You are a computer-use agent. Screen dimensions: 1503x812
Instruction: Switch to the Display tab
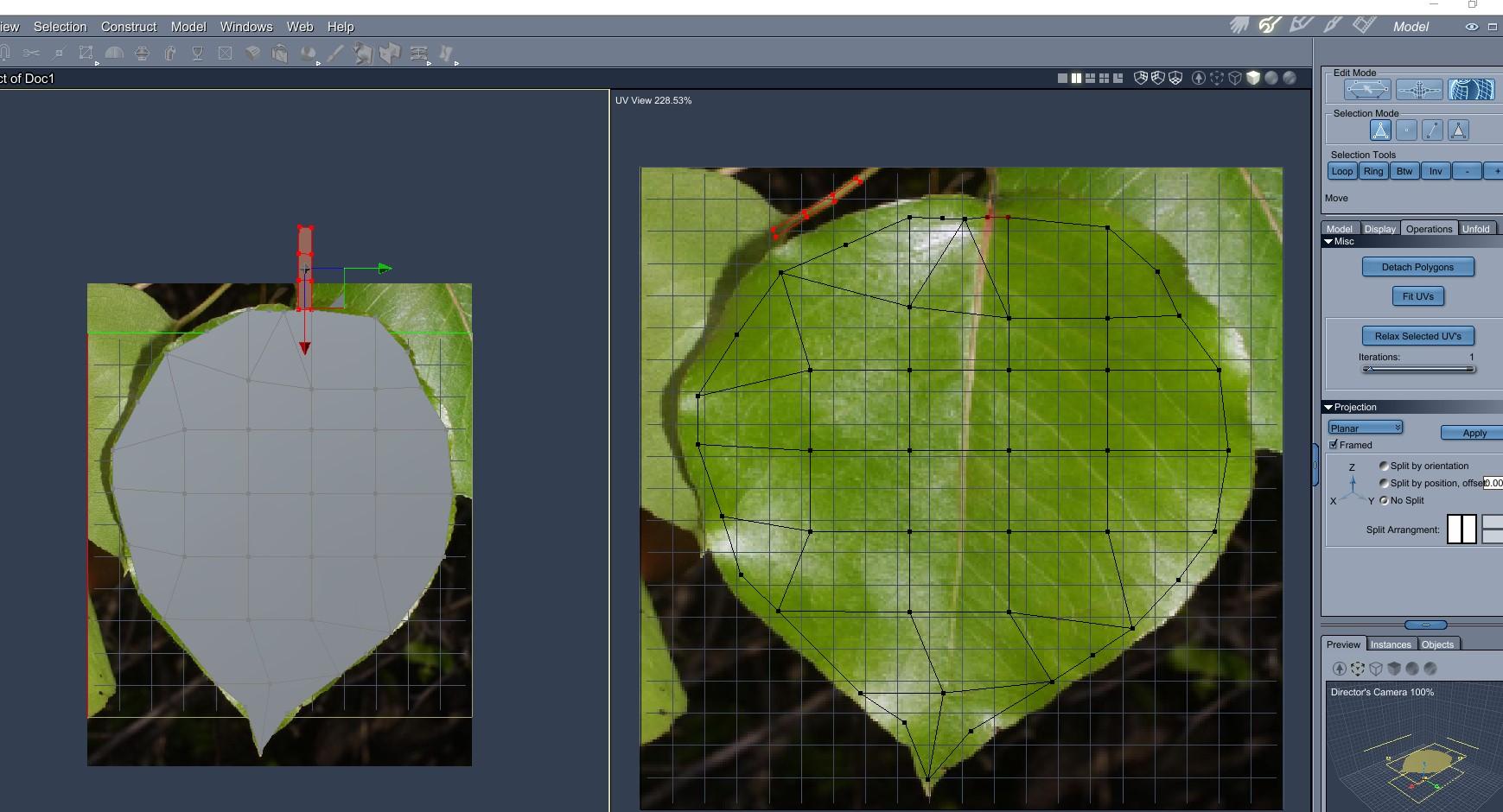[1379, 229]
